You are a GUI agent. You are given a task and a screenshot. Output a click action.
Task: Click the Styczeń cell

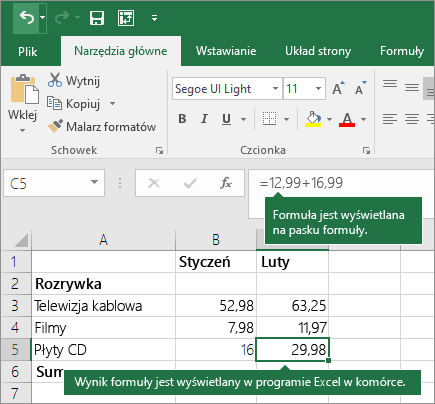[x=216, y=262]
